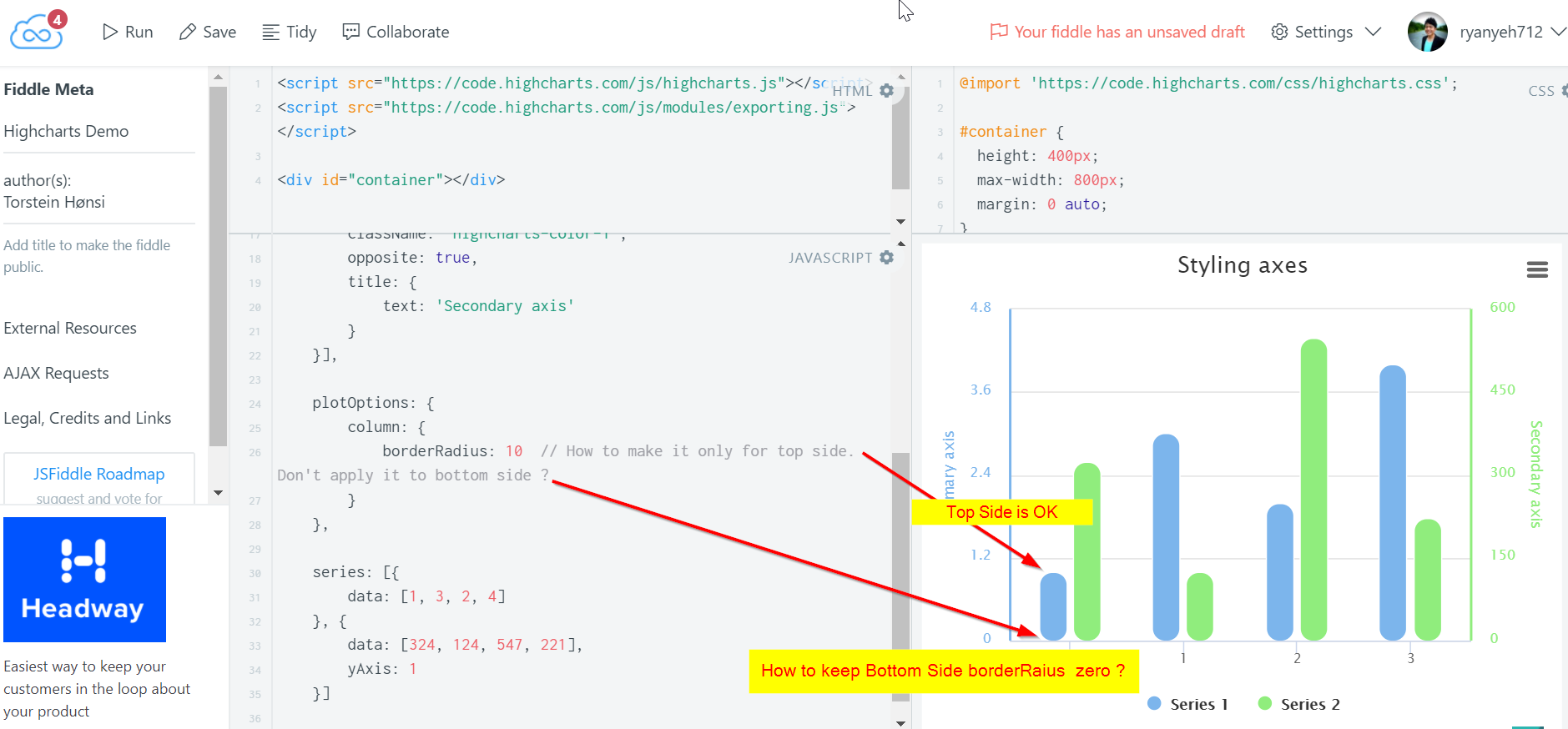
Task: Click the Tidy lines icon
Action: tap(270, 32)
